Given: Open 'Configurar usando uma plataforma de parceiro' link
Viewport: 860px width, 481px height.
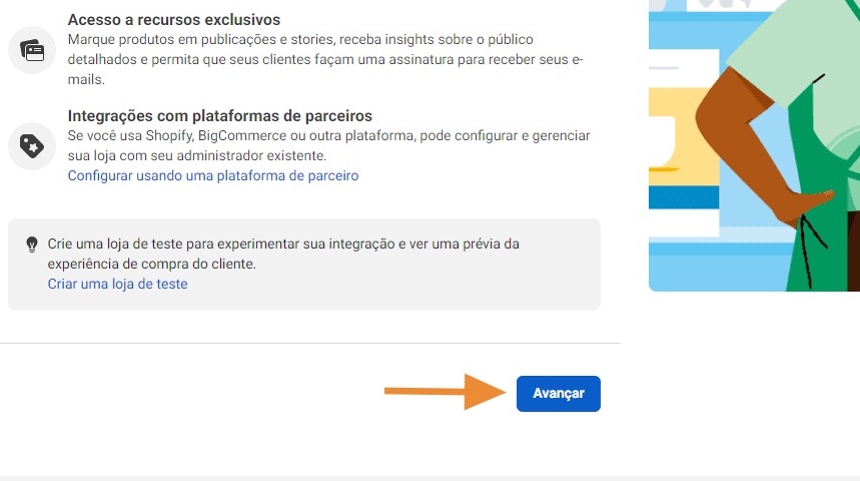Looking at the screenshot, I should tap(213, 176).
